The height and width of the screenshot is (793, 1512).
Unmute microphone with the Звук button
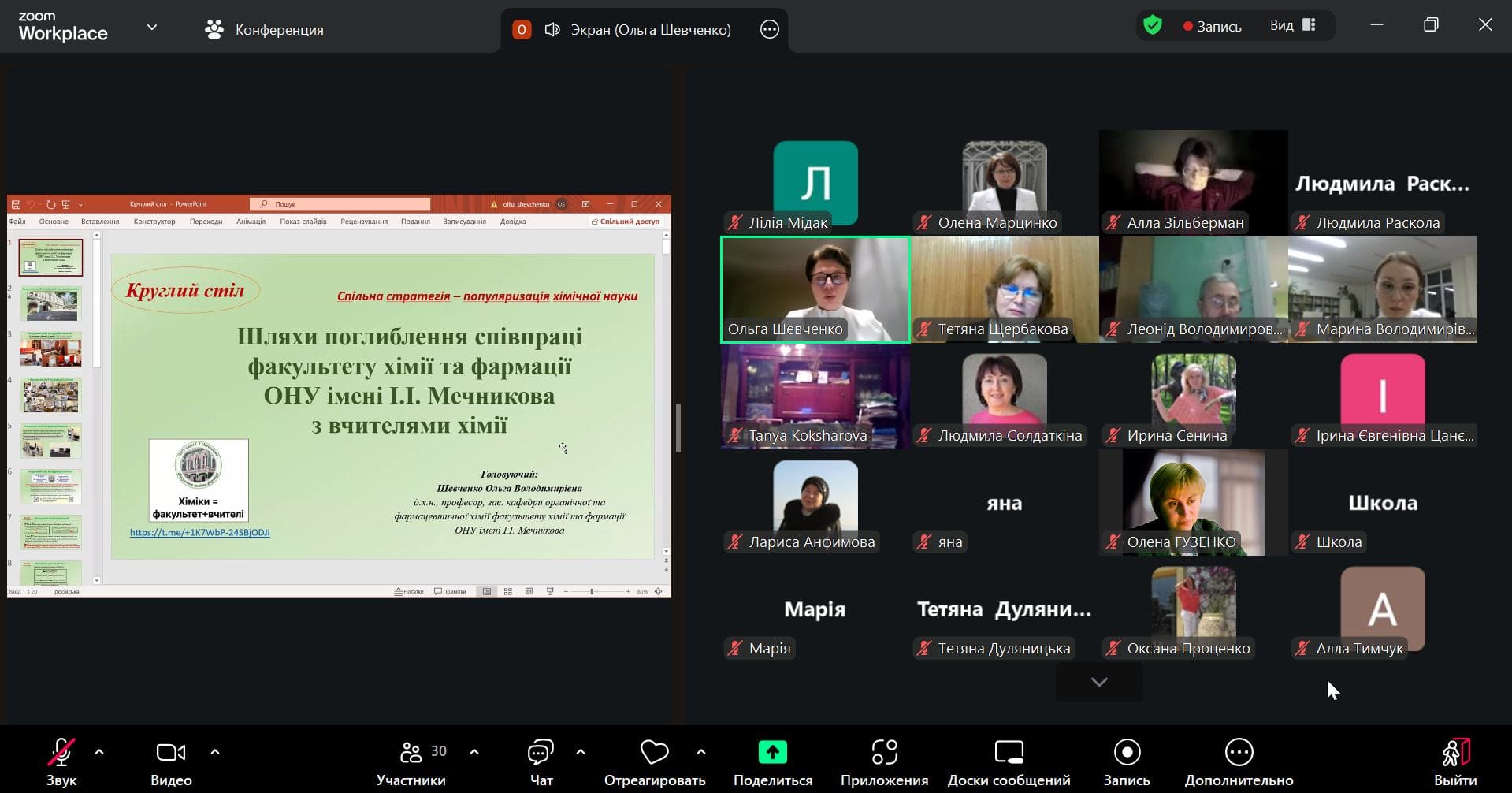coord(61,761)
